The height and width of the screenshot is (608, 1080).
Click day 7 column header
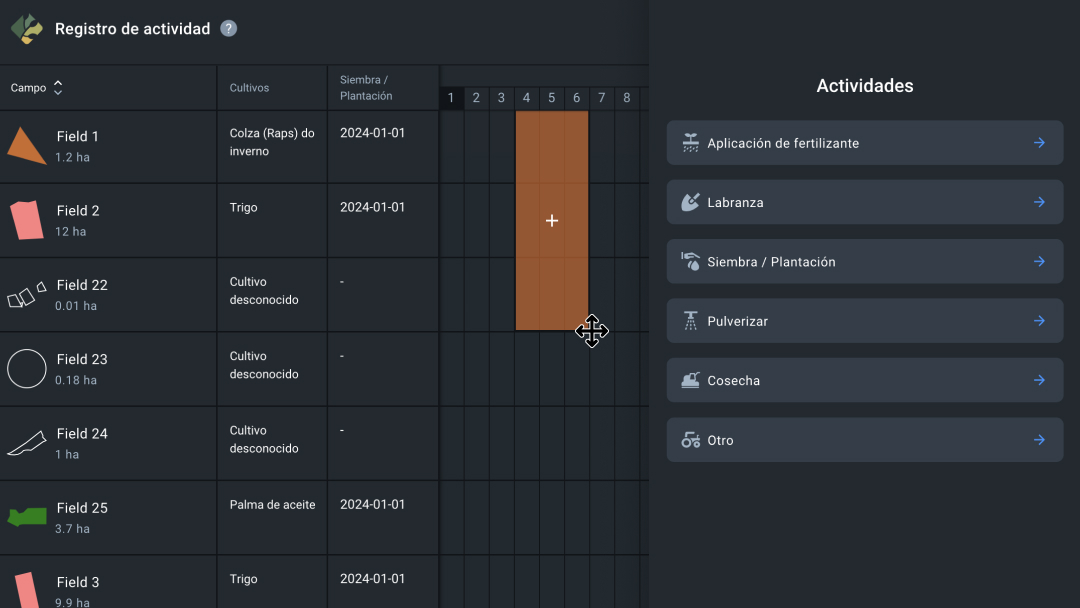point(601,98)
